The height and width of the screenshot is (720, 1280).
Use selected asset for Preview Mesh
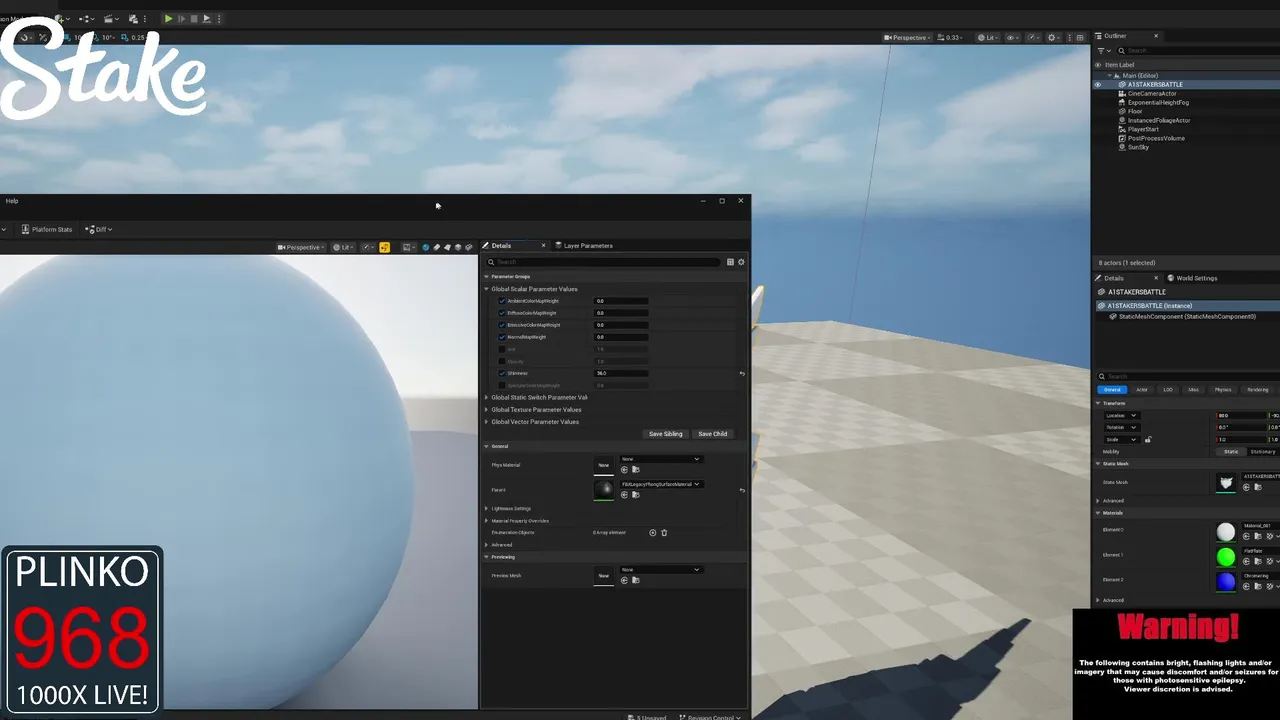coord(625,580)
